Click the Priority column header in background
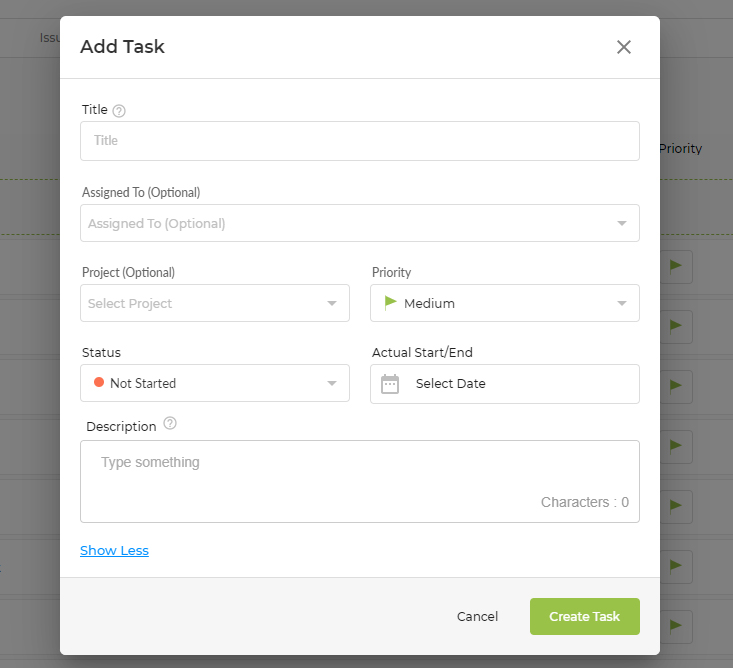The image size is (733, 668). (x=681, y=149)
